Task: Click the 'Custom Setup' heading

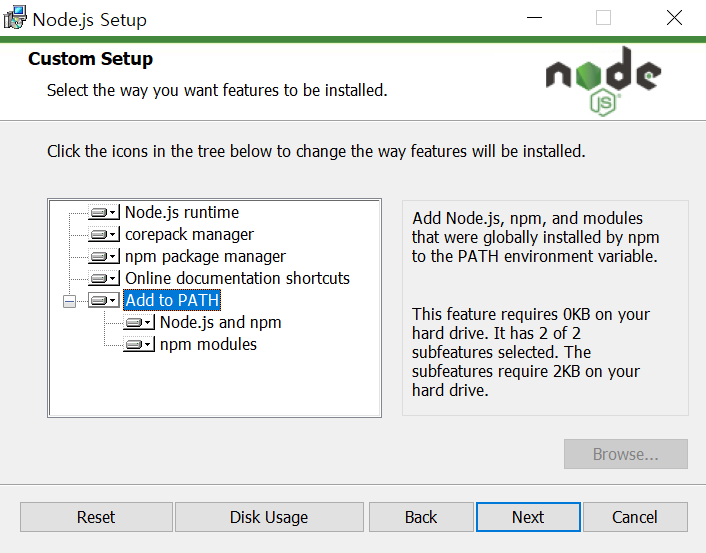Action: [x=91, y=59]
